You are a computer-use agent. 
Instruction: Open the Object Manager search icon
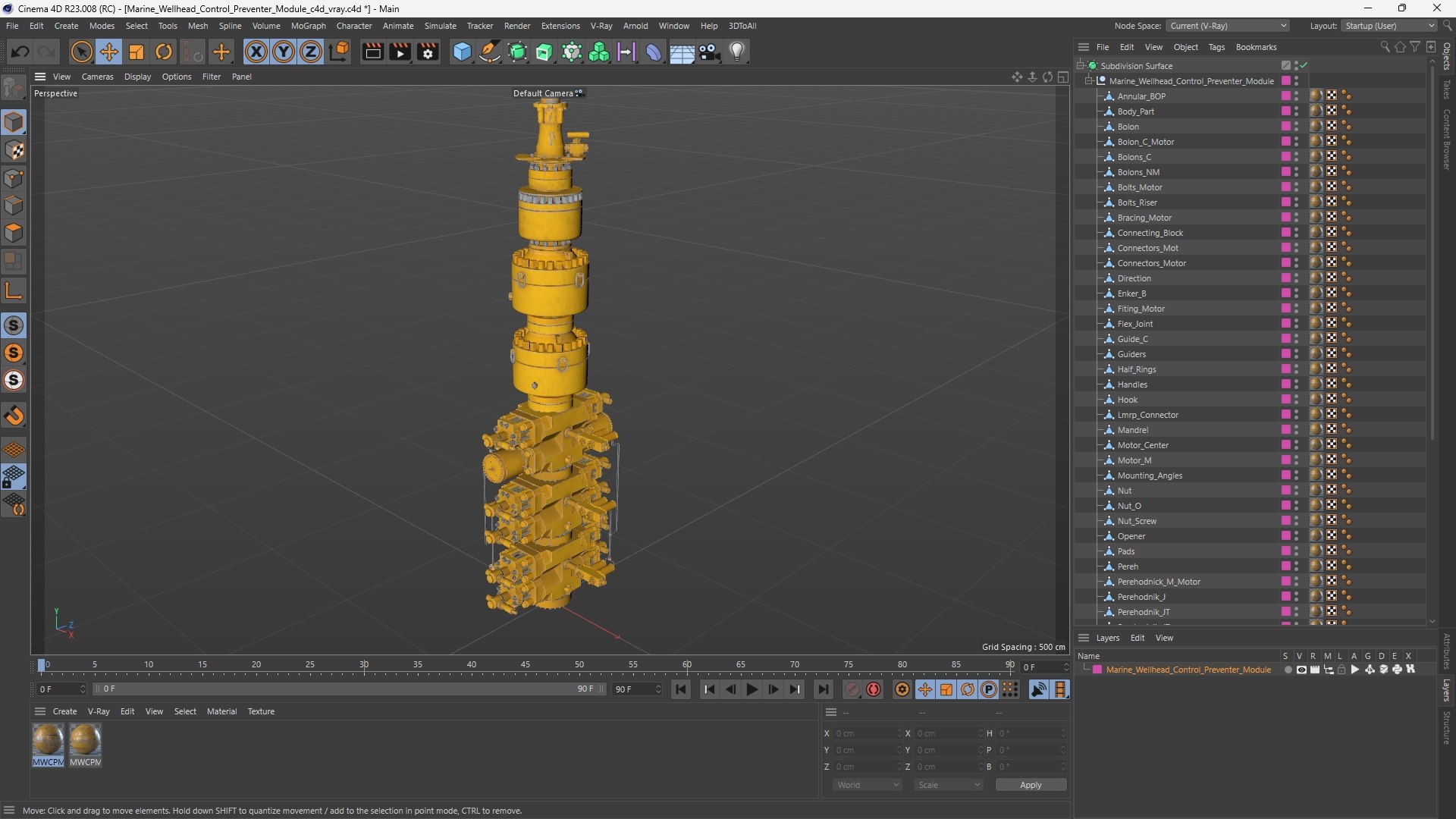point(1385,47)
